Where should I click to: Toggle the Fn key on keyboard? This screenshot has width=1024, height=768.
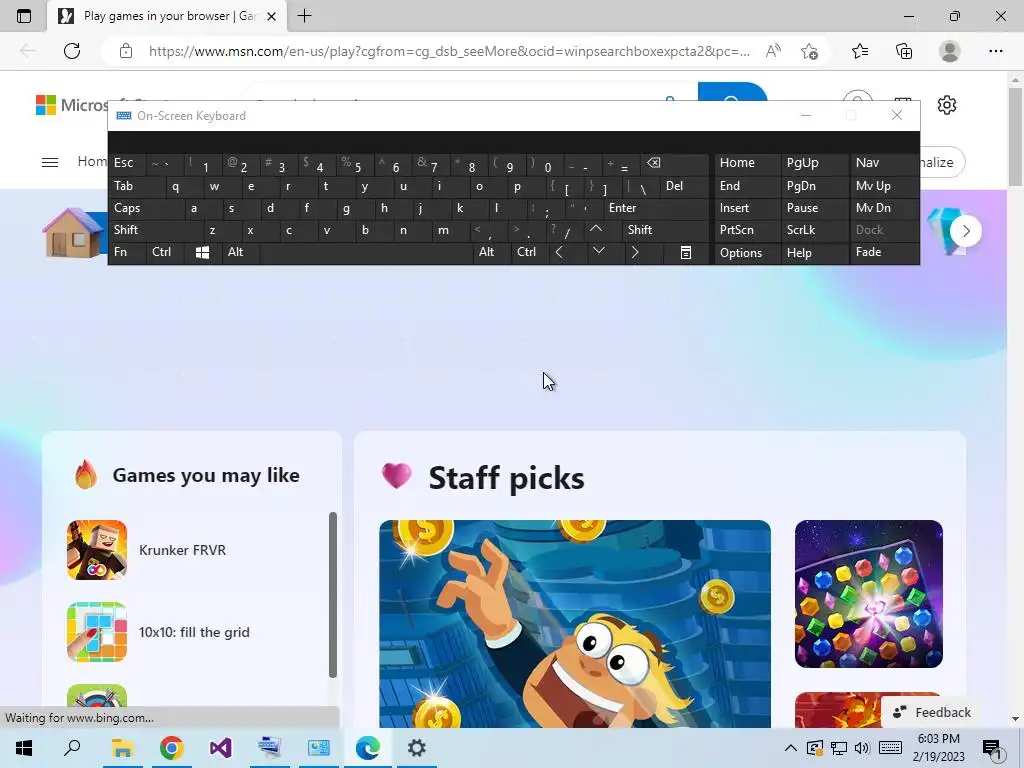tap(127, 252)
